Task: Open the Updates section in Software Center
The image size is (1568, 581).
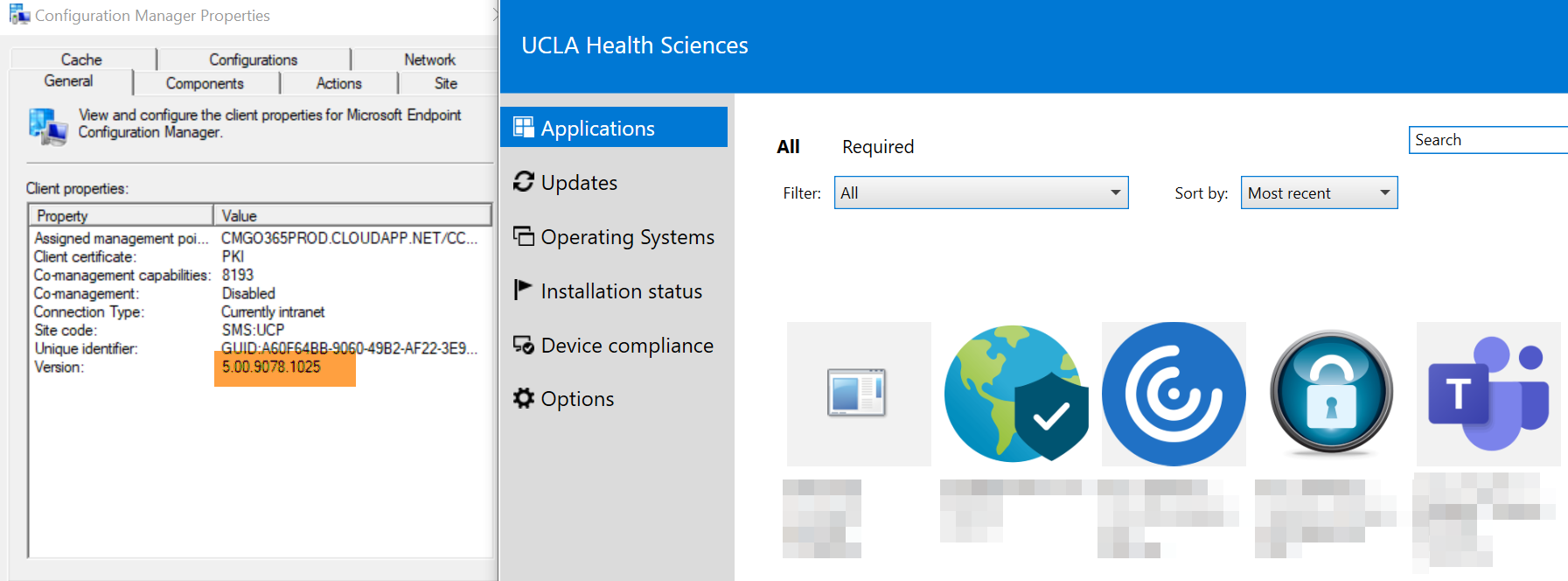Action: click(x=614, y=182)
